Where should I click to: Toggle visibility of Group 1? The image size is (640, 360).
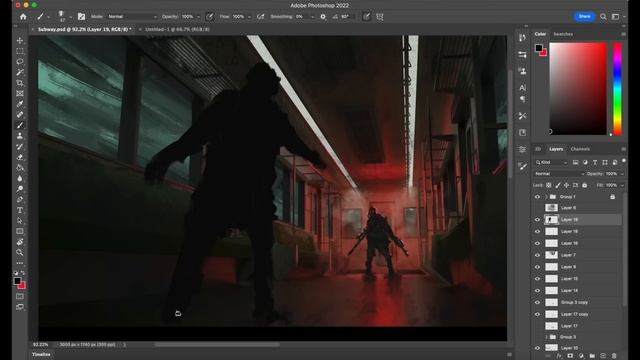click(537, 197)
